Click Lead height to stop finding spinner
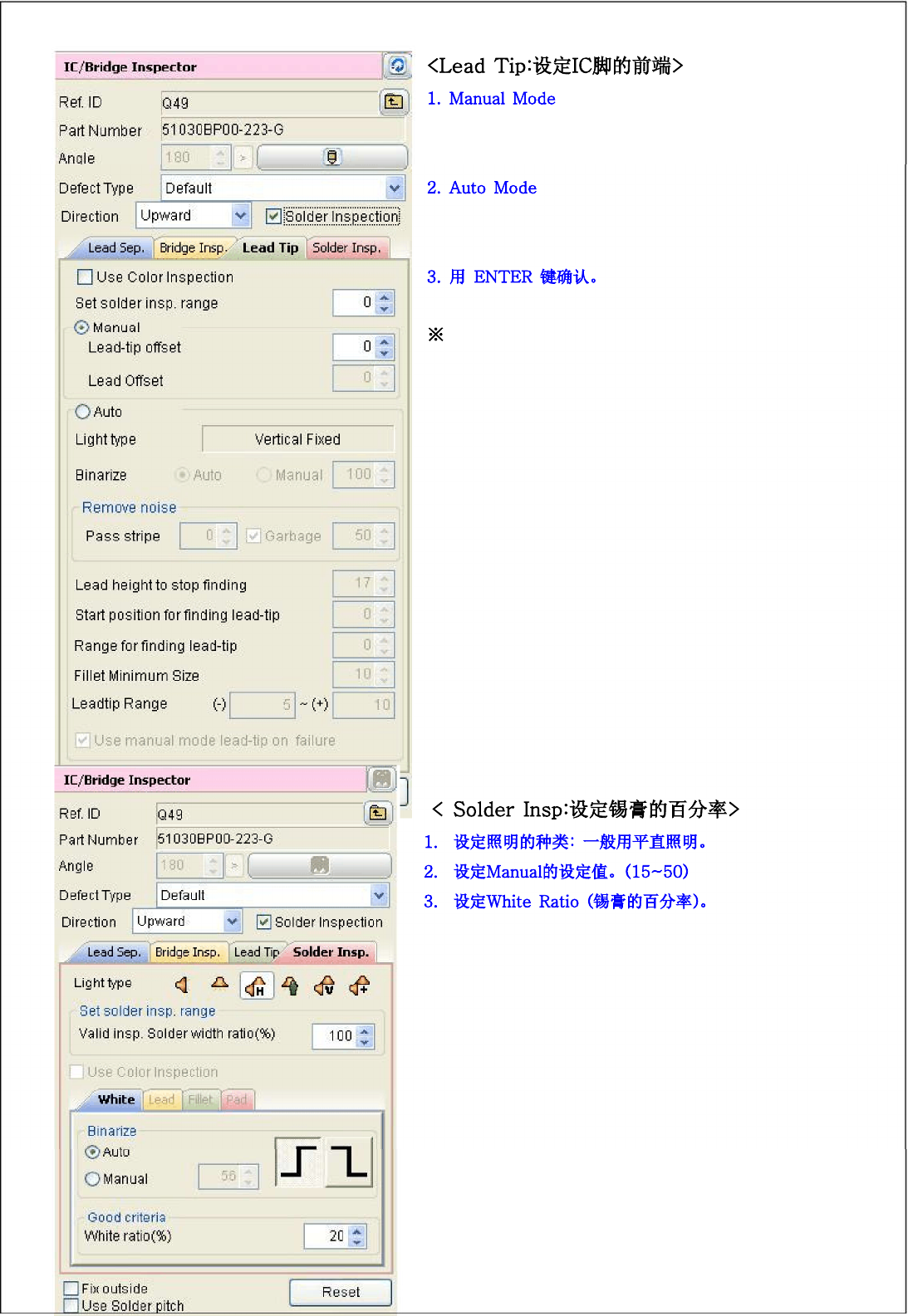This screenshot has height=1316, width=908. [363, 584]
